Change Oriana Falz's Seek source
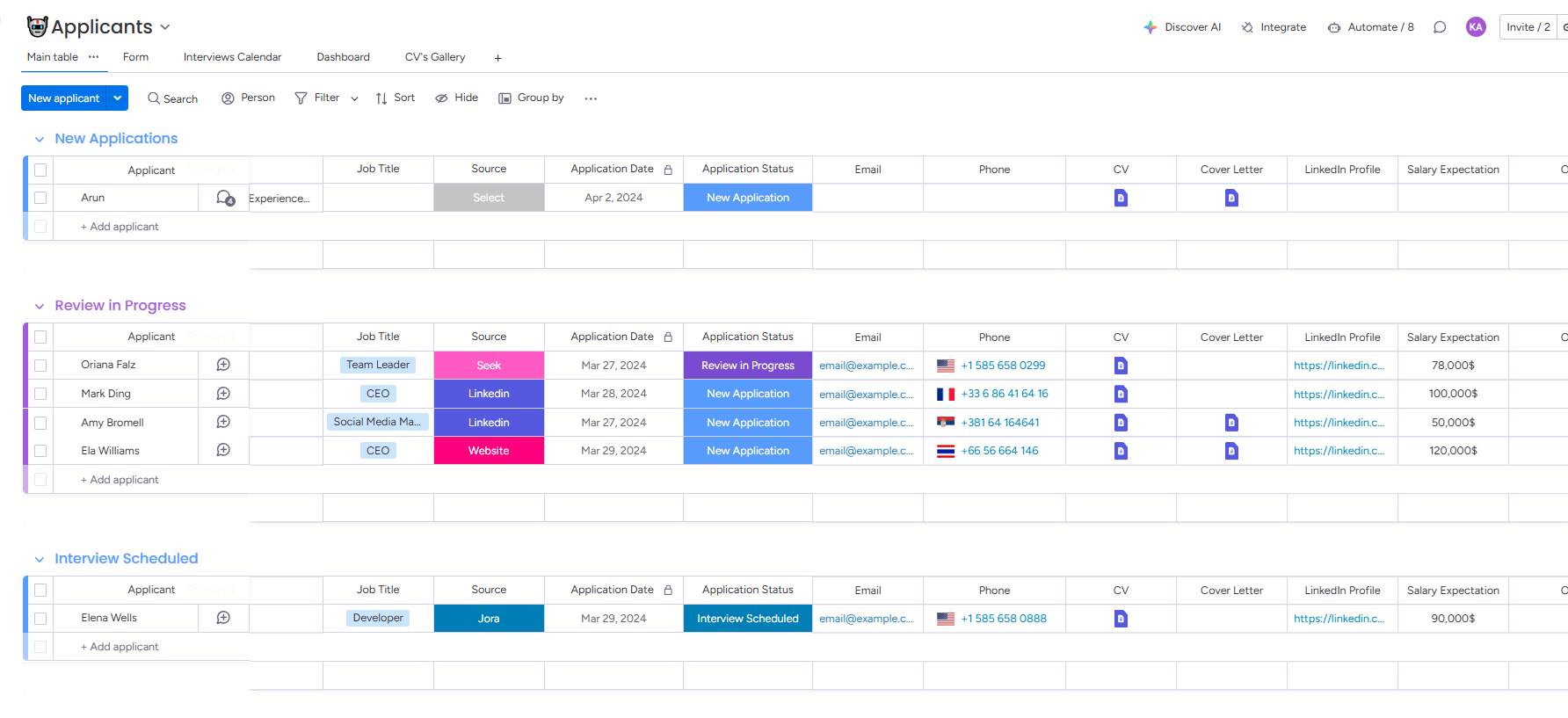1568x718 pixels. pyautogui.click(x=489, y=366)
